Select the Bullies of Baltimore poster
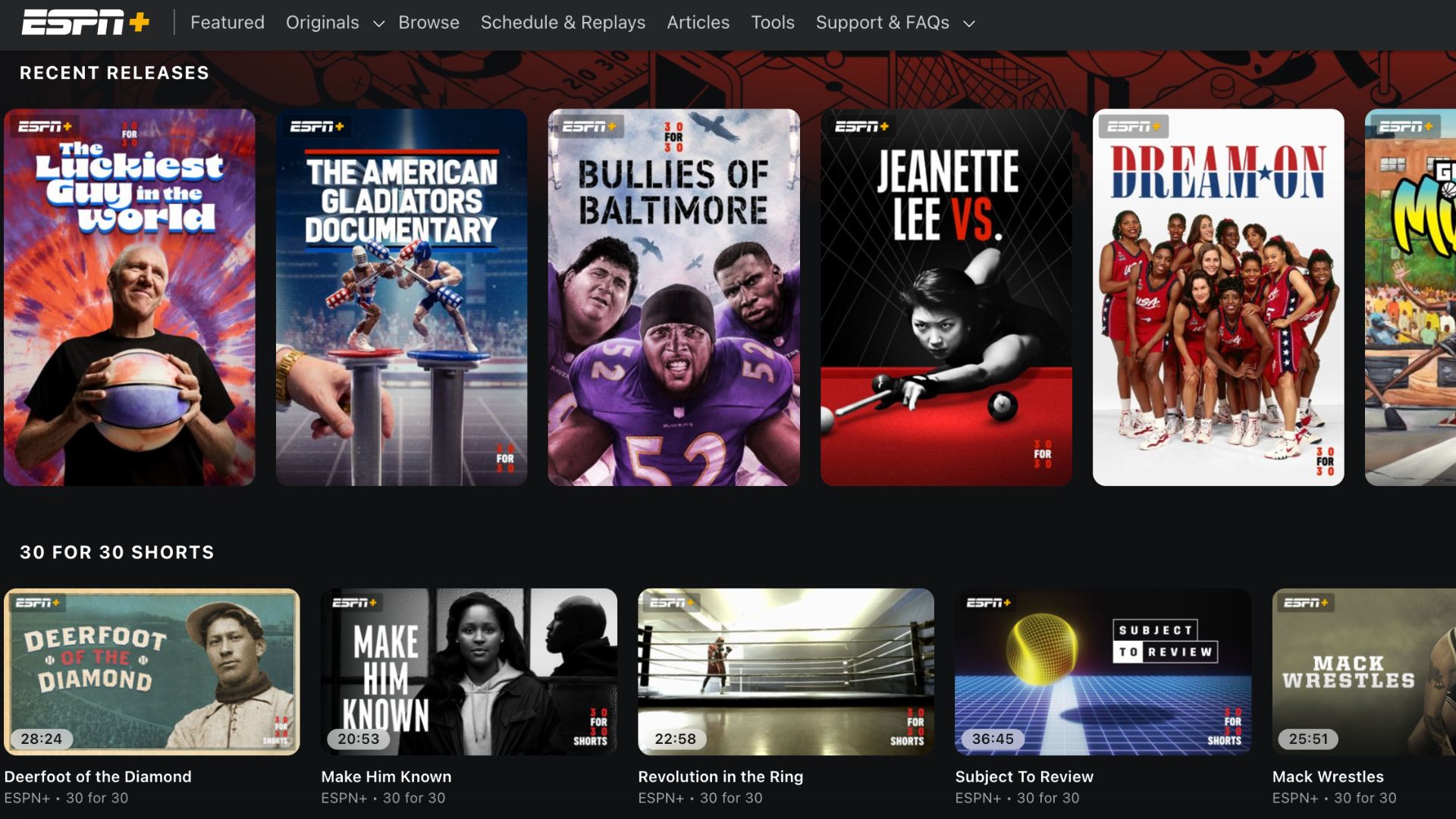The width and height of the screenshot is (1456, 819). pyautogui.click(x=673, y=297)
